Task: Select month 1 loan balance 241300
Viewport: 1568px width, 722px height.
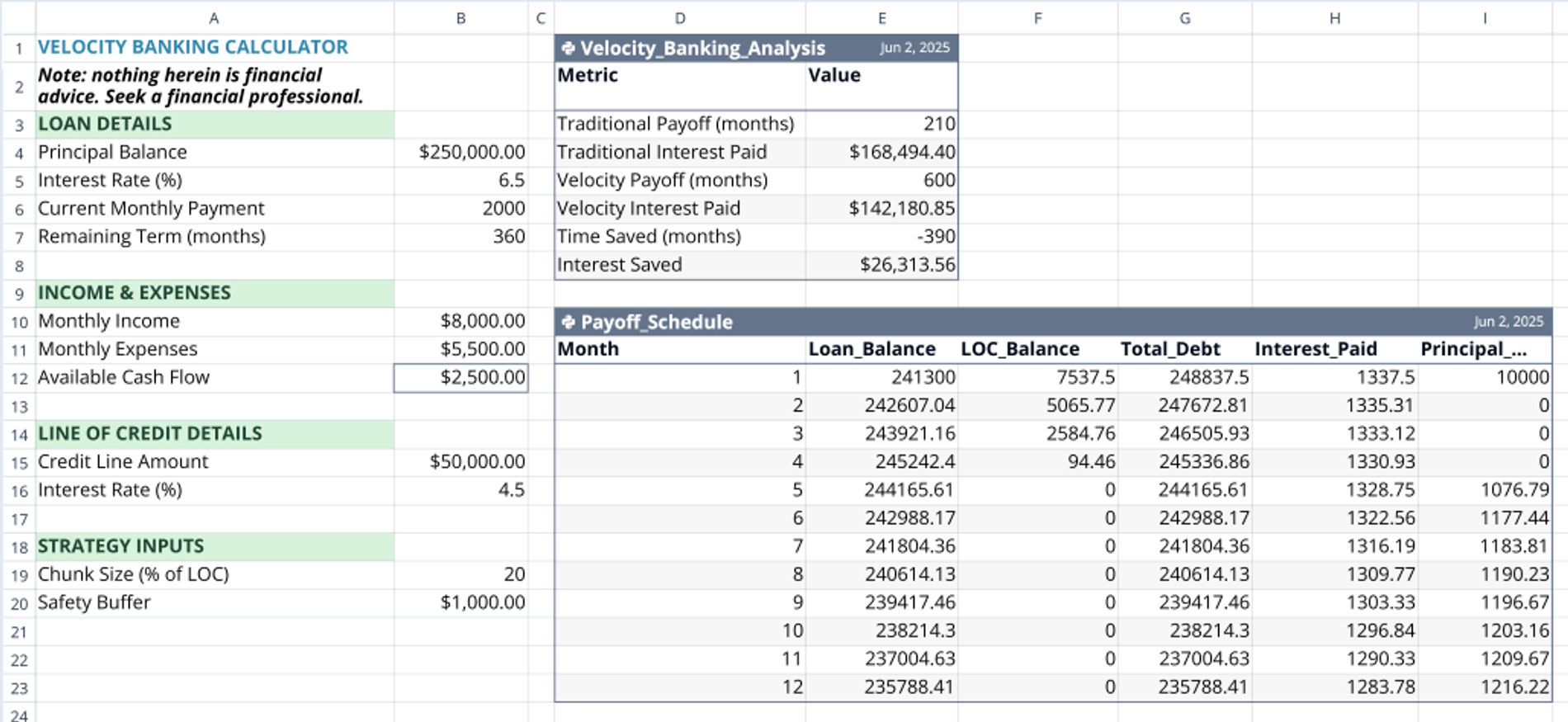Action: click(881, 378)
